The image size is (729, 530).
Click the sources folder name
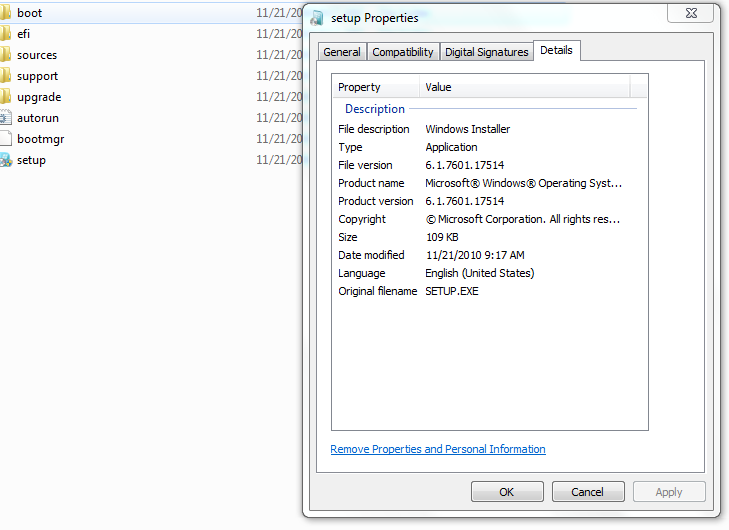pyautogui.click(x=37, y=55)
